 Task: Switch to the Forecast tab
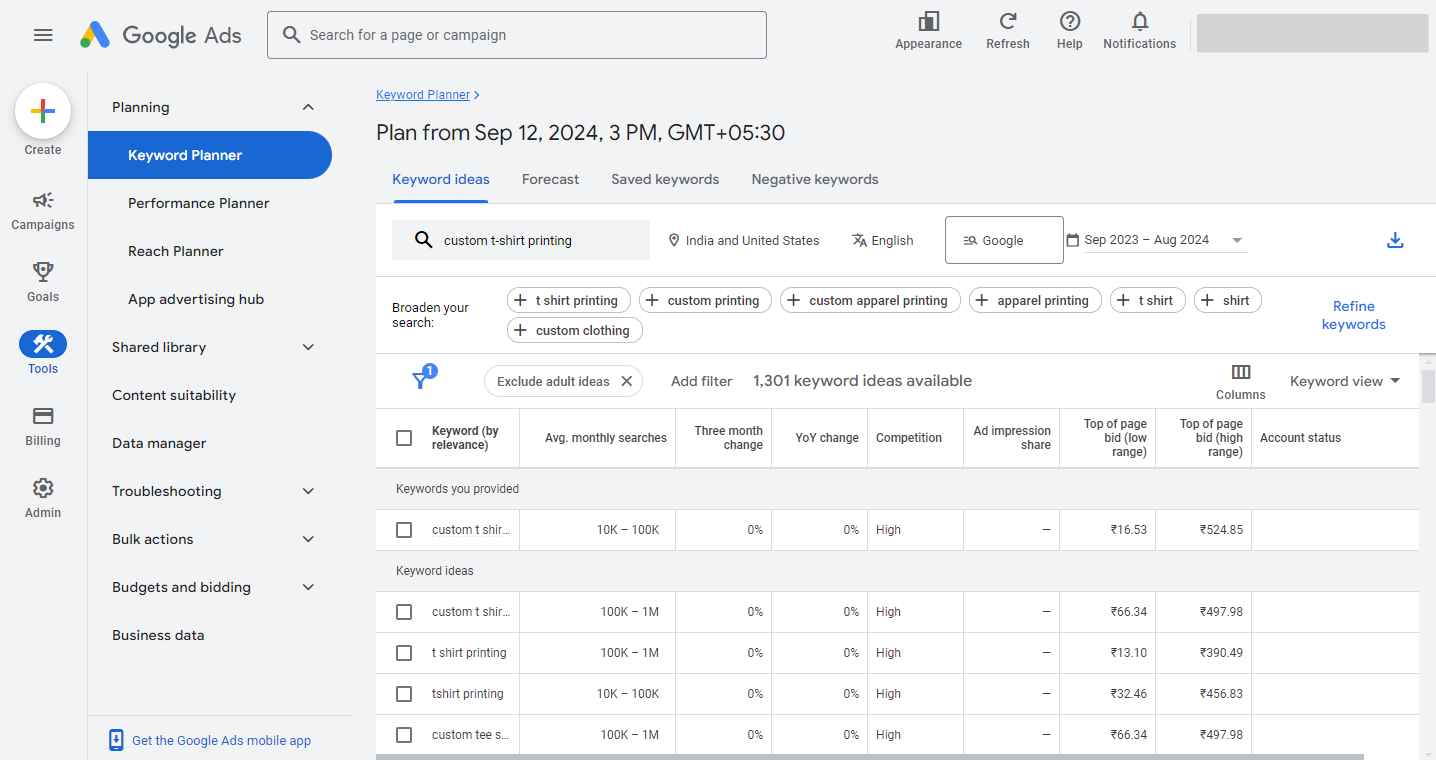click(x=550, y=180)
